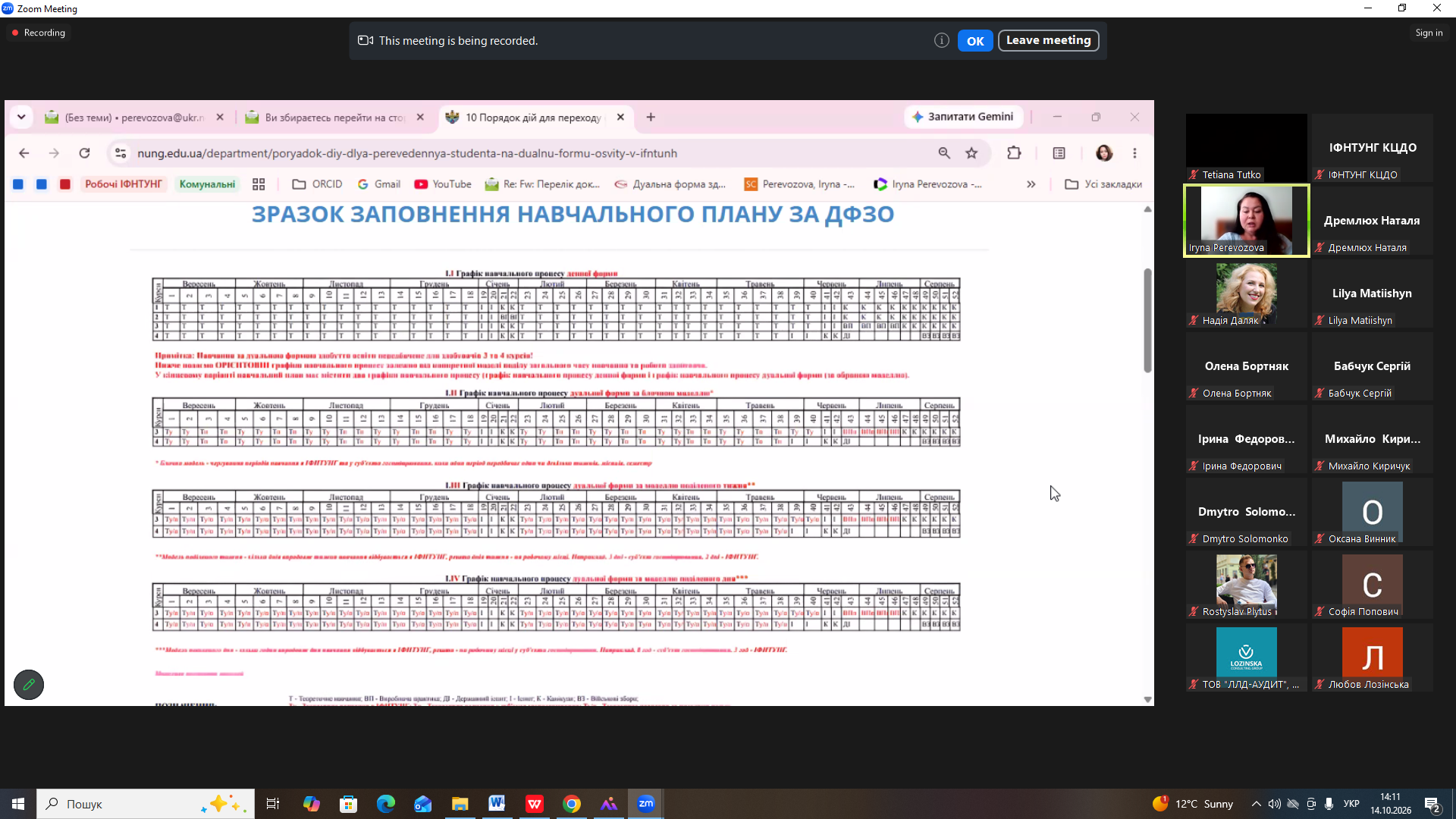Click the browser back arrow
This screenshot has width=1456, height=819.
point(24,153)
